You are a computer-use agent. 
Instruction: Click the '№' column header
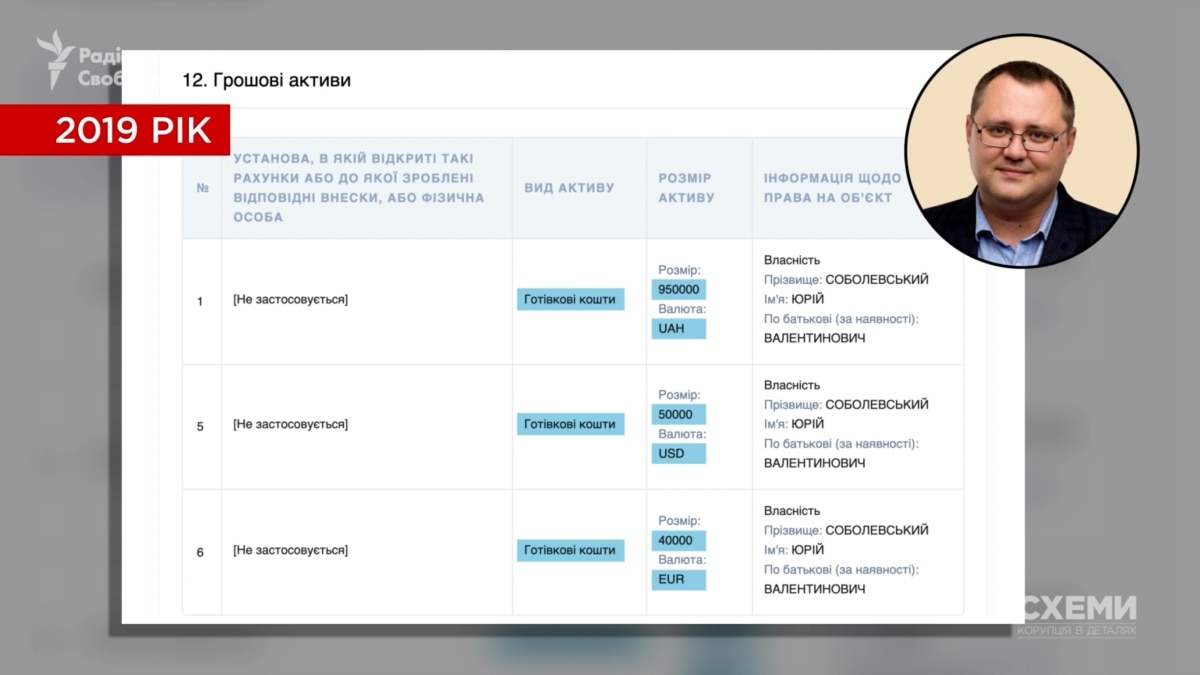click(202, 188)
